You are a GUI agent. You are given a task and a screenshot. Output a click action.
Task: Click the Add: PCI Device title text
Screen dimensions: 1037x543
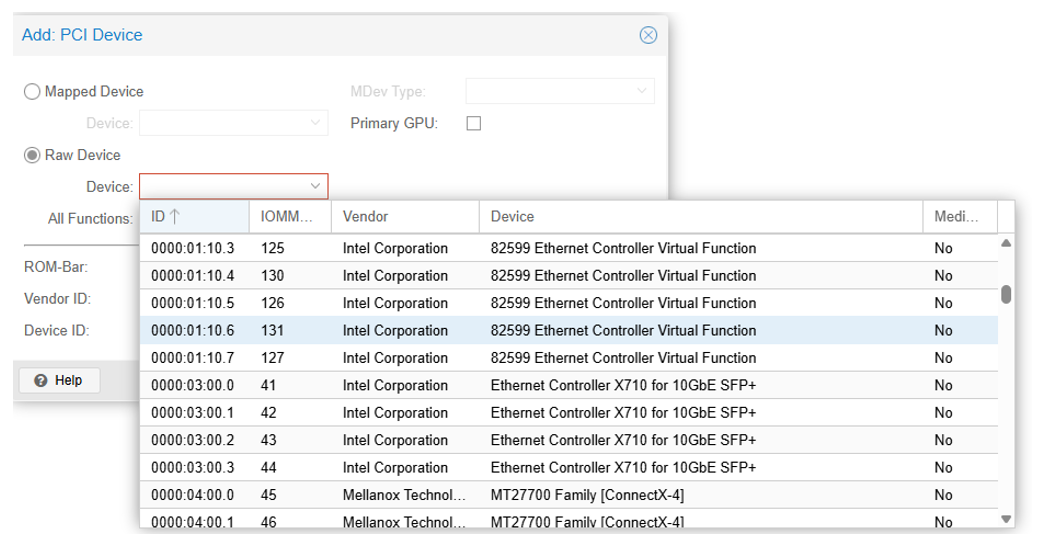pyautogui.click(x=82, y=35)
